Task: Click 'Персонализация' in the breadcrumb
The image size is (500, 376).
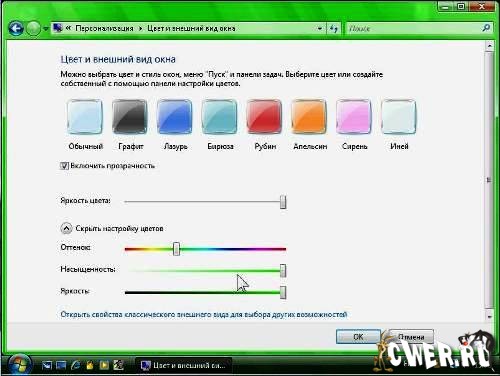Action: (x=104, y=28)
